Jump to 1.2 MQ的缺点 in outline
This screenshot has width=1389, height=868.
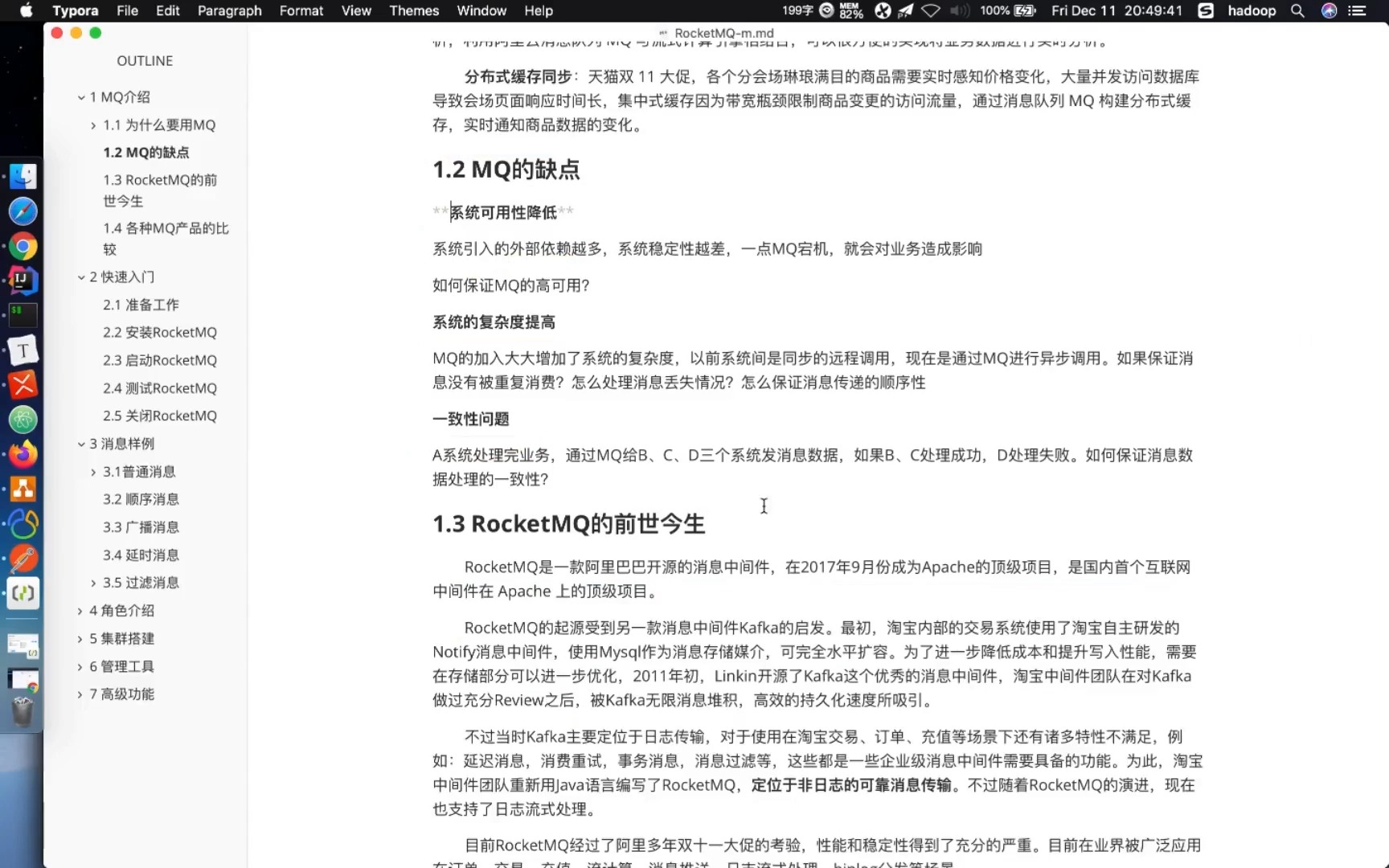146,153
